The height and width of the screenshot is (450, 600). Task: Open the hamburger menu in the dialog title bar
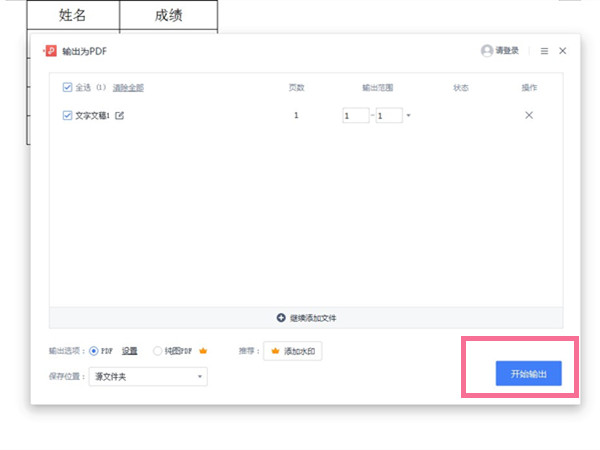coord(544,51)
